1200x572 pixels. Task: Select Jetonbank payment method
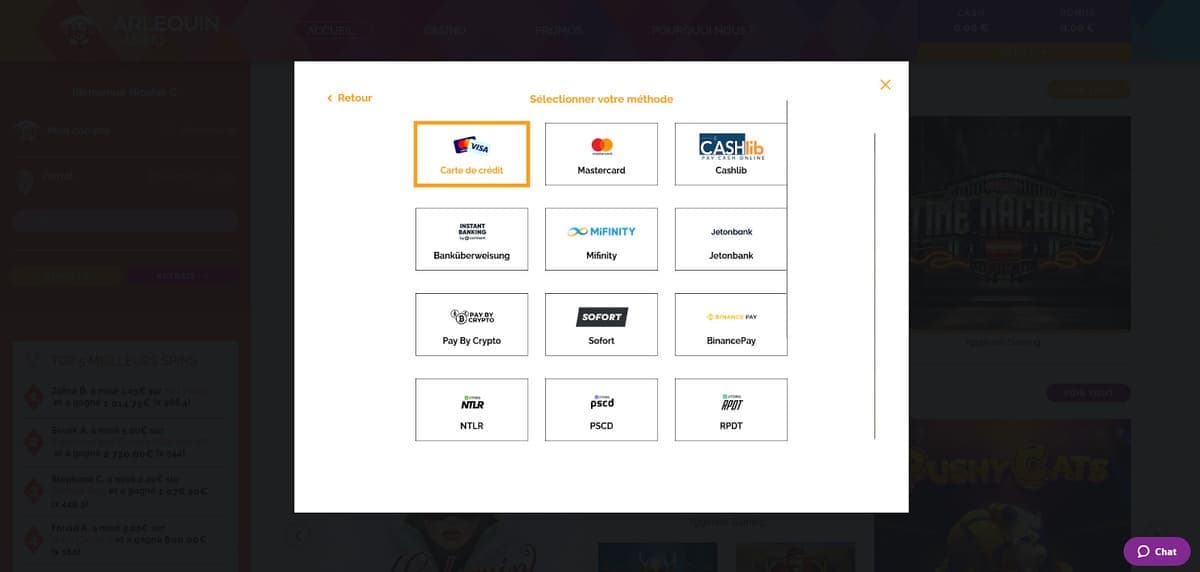pyautogui.click(x=731, y=239)
